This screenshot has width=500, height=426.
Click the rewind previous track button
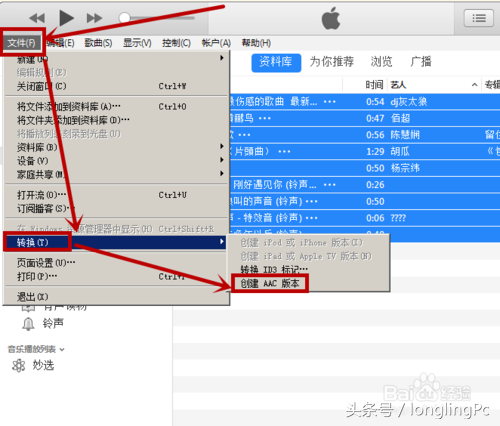click(x=37, y=18)
